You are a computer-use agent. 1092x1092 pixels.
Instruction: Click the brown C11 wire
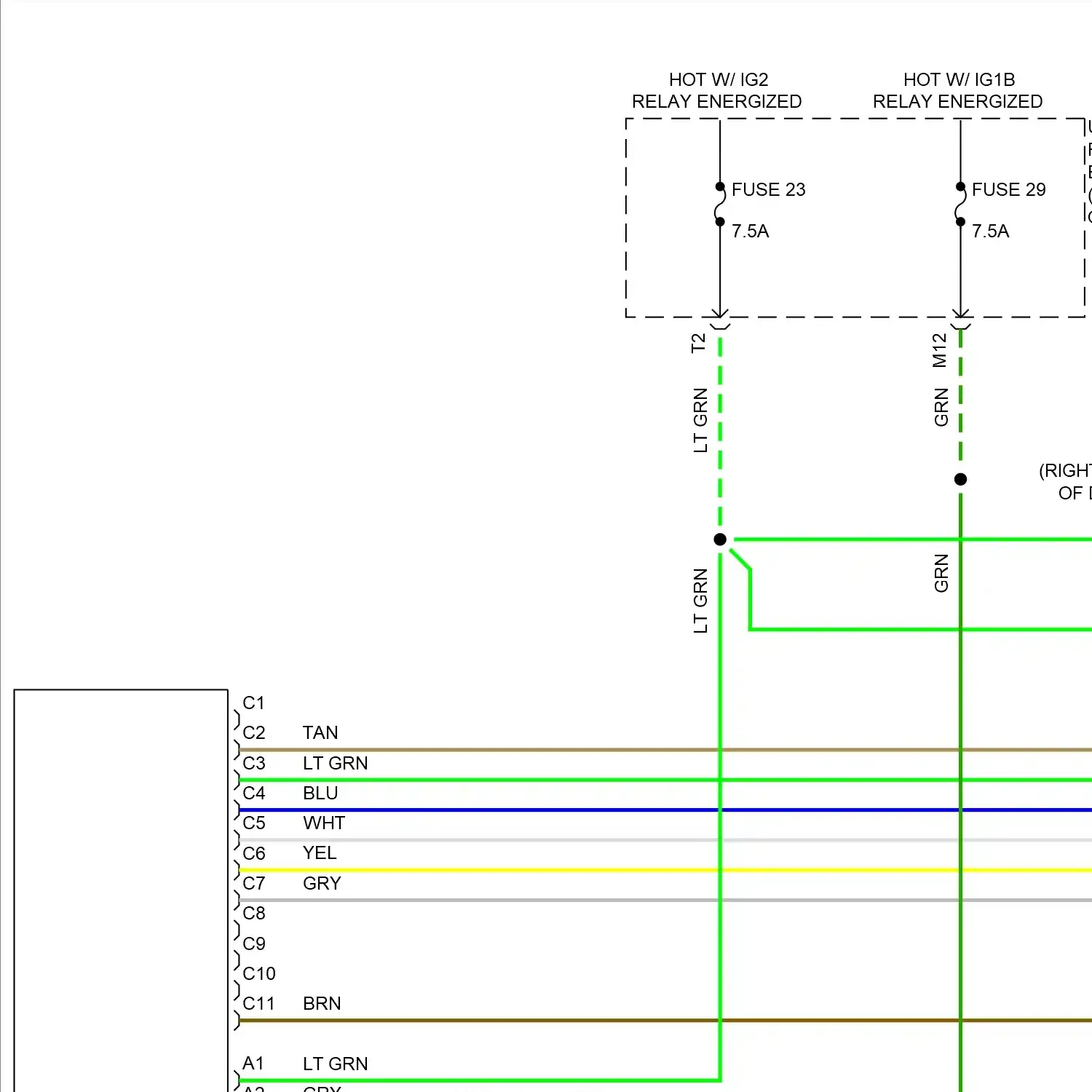click(473, 1021)
